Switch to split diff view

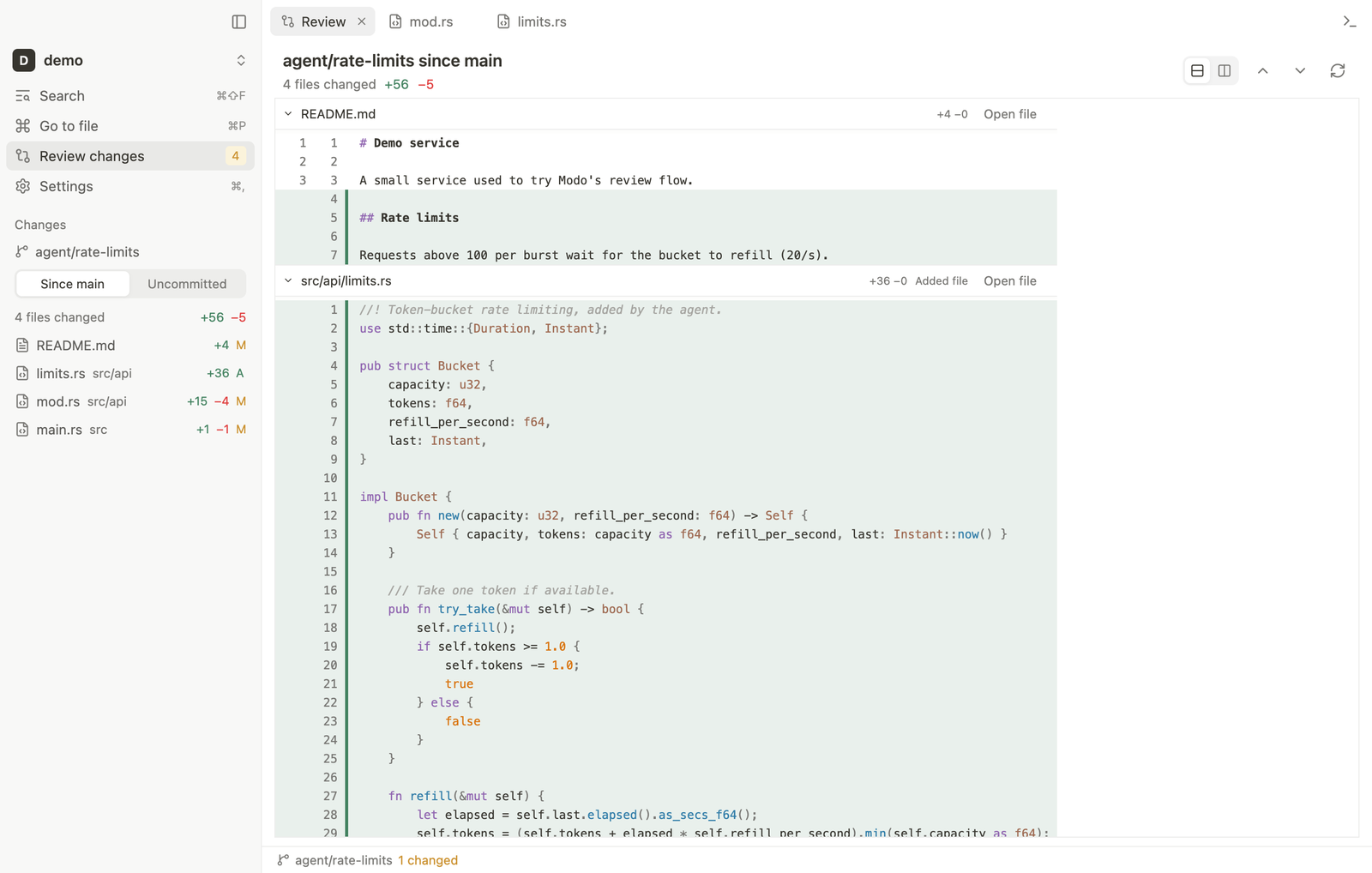[x=1225, y=70]
